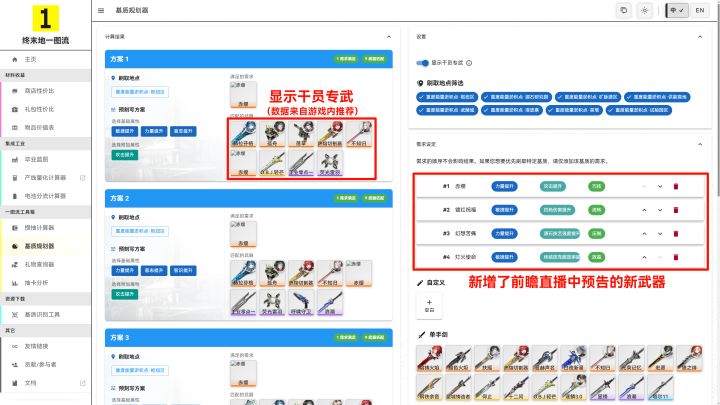The image size is (720, 405).
Task: Collapse the 计算结果 panel chevron
Action: point(389,37)
